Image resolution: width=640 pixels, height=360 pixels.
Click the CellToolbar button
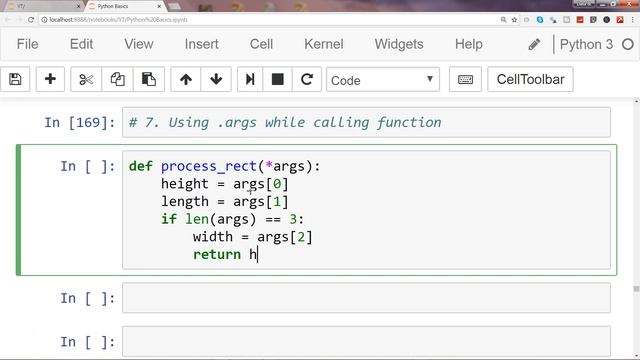(530, 79)
